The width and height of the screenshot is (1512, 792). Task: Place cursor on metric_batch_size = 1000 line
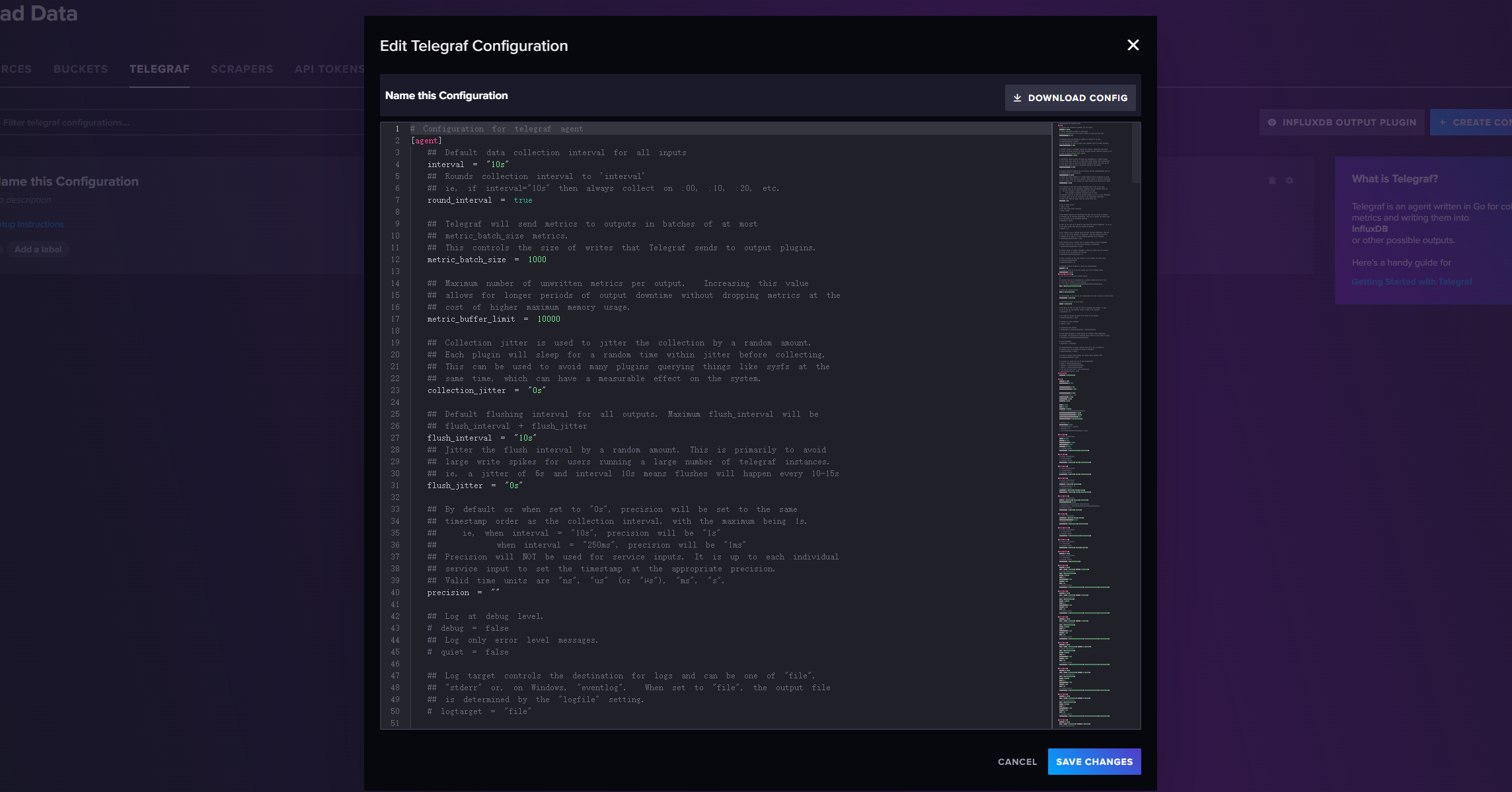point(487,260)
